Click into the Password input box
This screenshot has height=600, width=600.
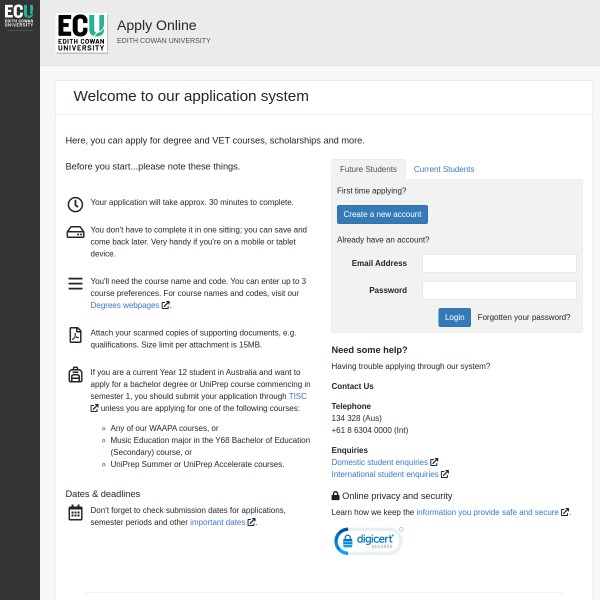point(499,290)
